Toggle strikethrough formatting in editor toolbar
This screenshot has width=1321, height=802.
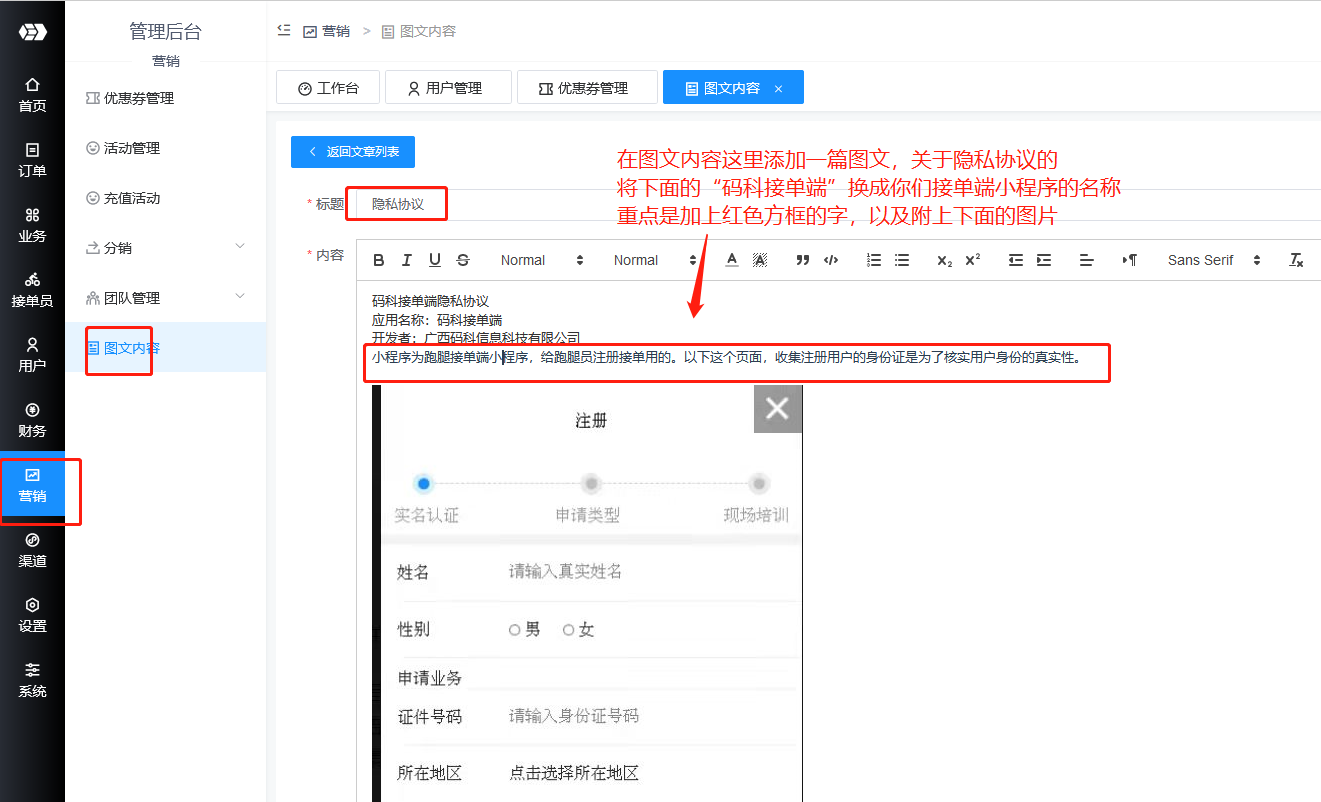coord(463,260)
